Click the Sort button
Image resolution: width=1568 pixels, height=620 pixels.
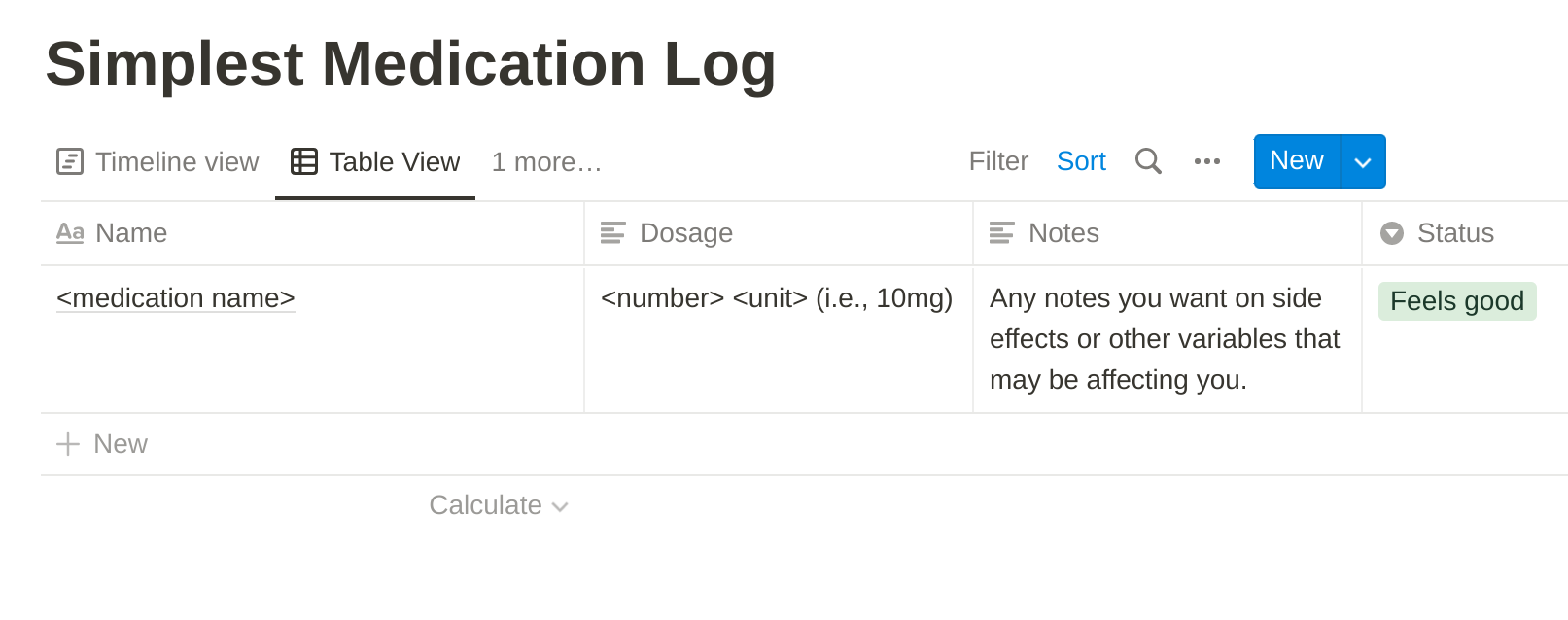click(x=1081, y=161)
